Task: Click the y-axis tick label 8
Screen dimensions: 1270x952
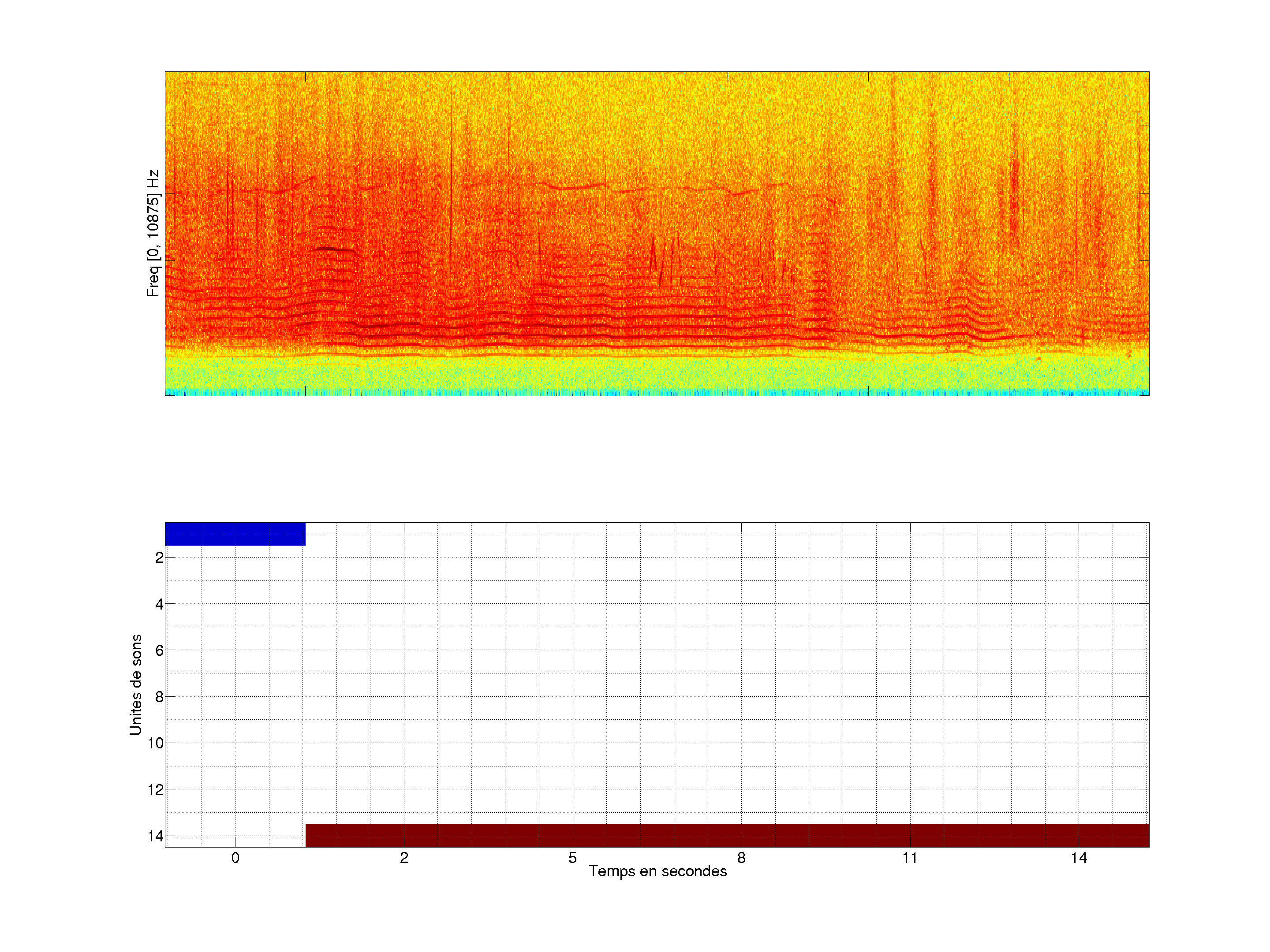Action: [159, 697]
